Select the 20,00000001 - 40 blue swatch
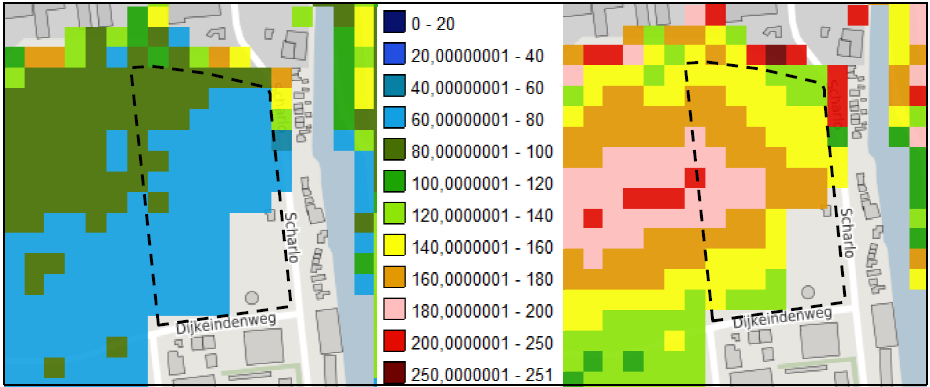The width and height of the screenshot is (930, 387). pyautogui.click(x=393, y=56)
